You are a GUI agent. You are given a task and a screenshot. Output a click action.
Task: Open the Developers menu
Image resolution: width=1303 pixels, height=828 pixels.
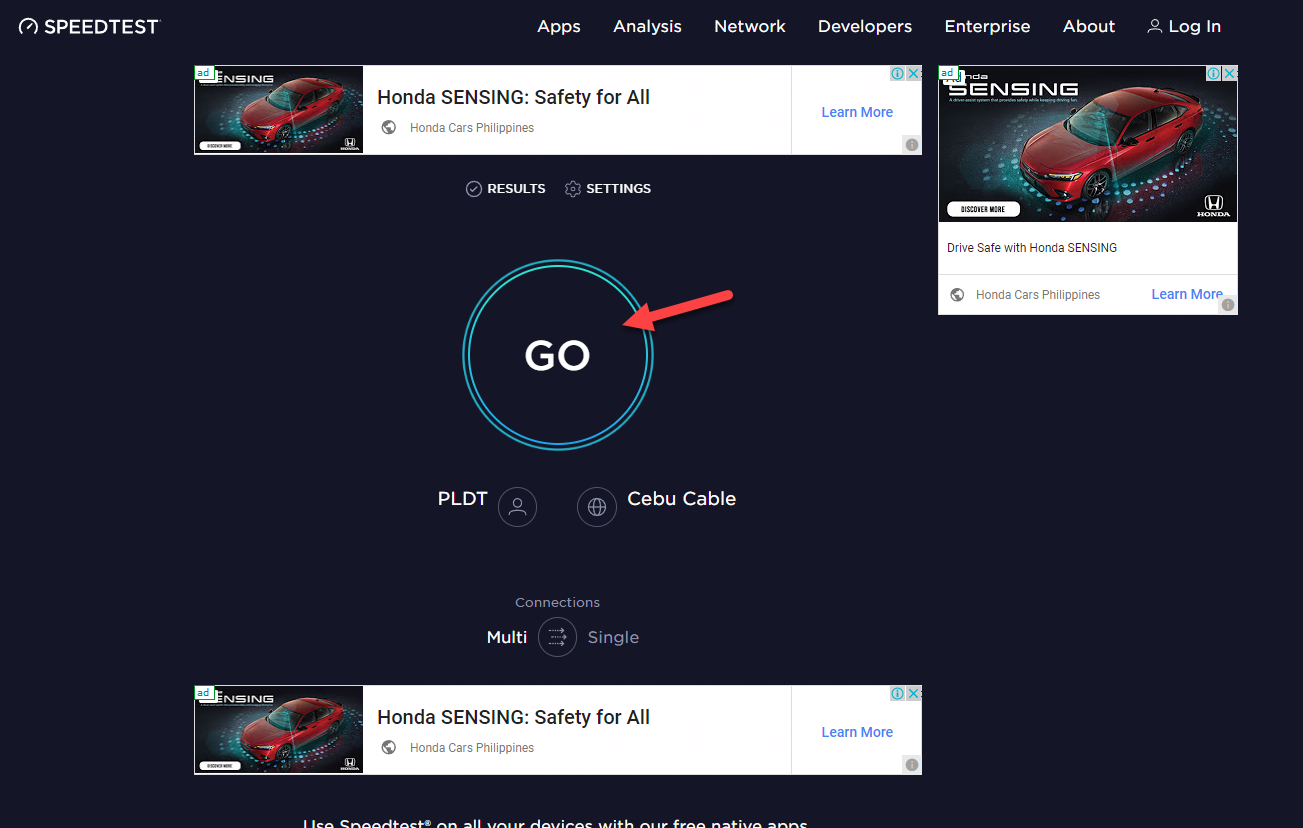[x=865, y=27]
